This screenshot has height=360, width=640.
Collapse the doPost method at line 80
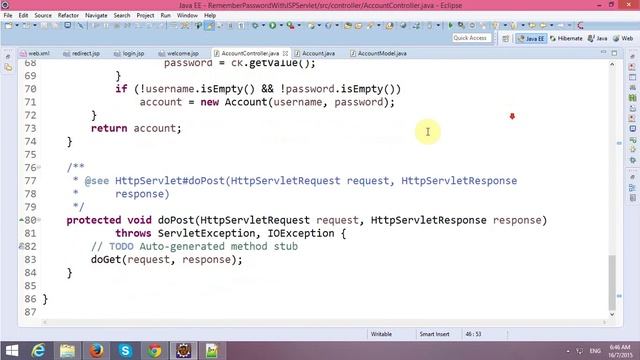point(39,220)
